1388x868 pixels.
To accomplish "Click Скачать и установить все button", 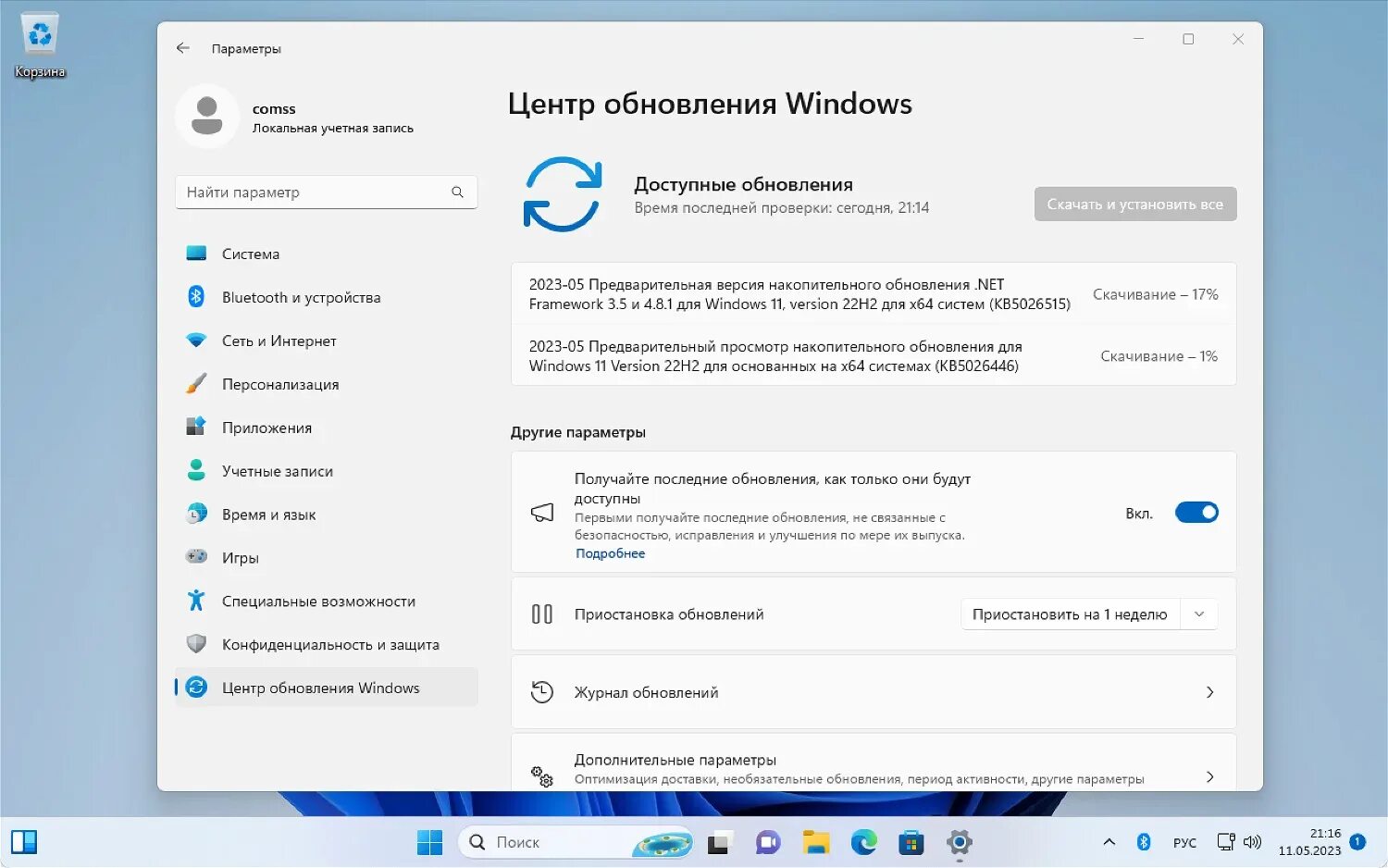I will point(1135,204).
